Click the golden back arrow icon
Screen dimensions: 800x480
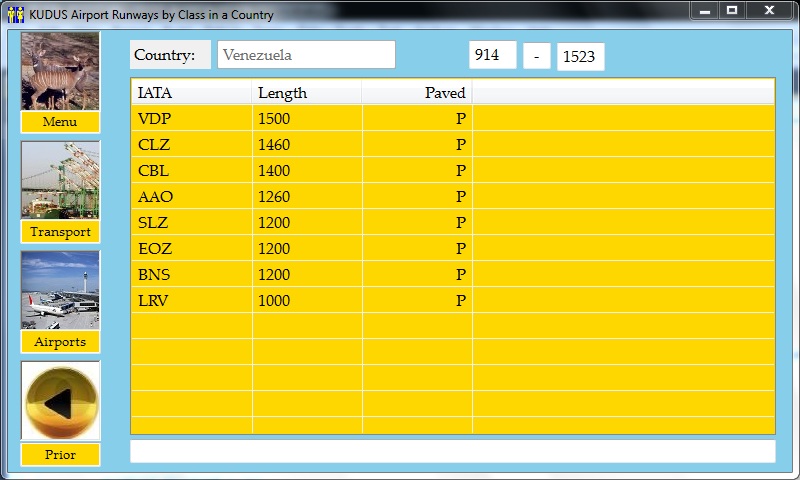tap(60, 401)
